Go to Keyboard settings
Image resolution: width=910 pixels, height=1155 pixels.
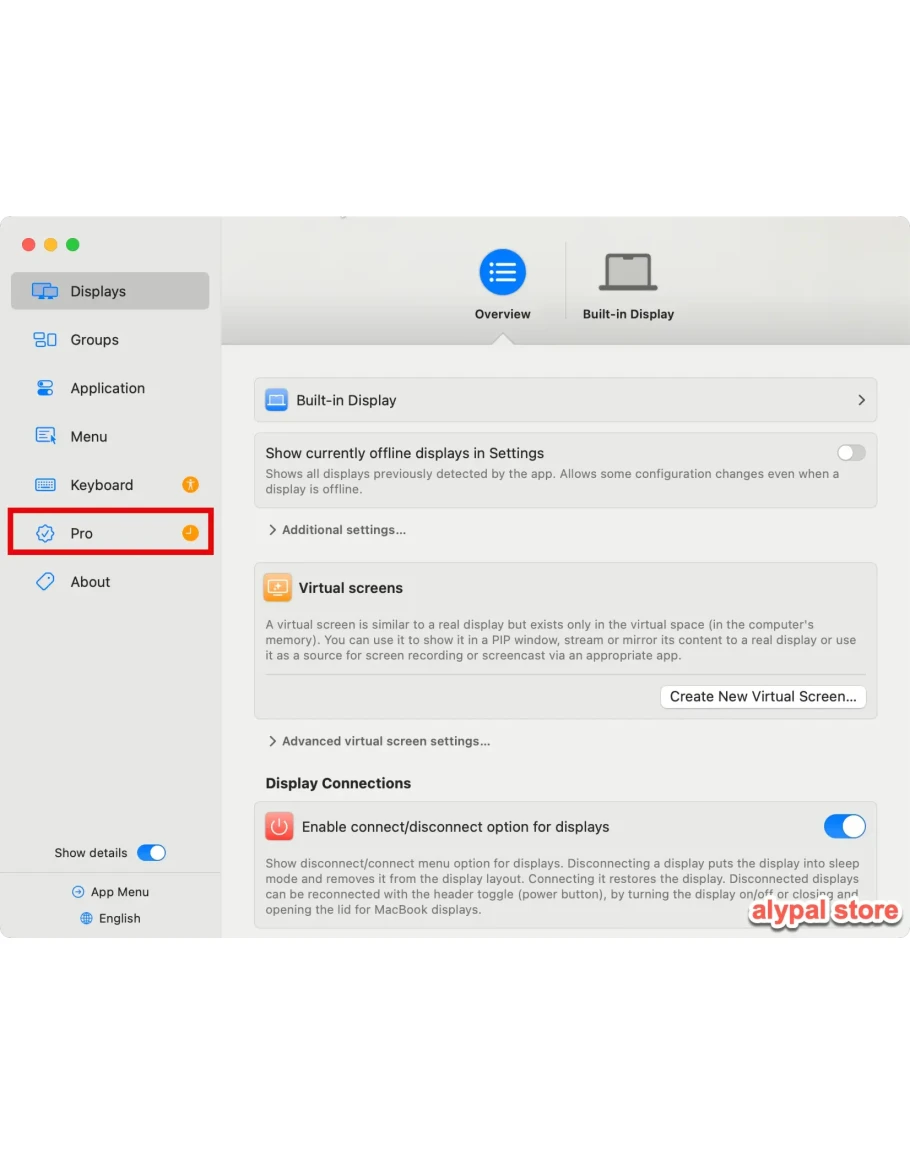[x=110, y=485]
